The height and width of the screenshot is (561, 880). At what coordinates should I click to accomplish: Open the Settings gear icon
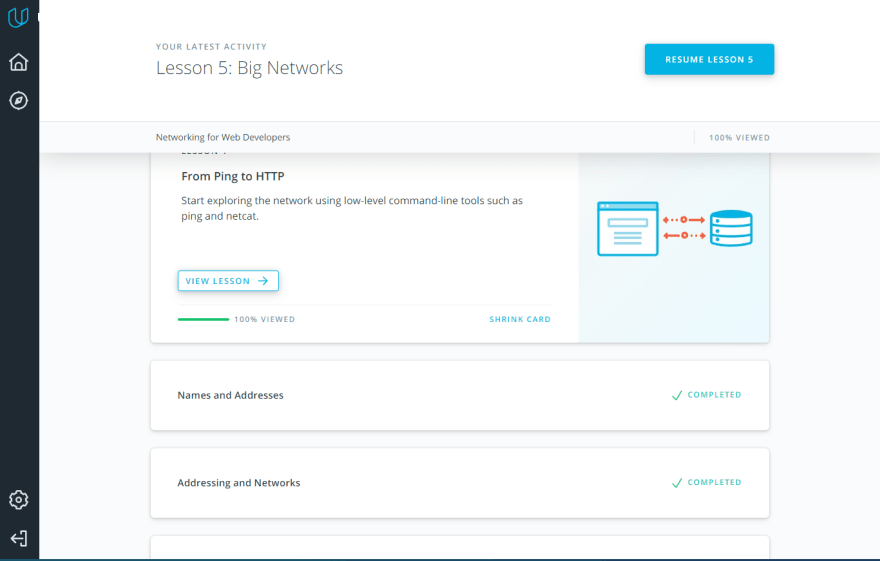pos(19,499)
